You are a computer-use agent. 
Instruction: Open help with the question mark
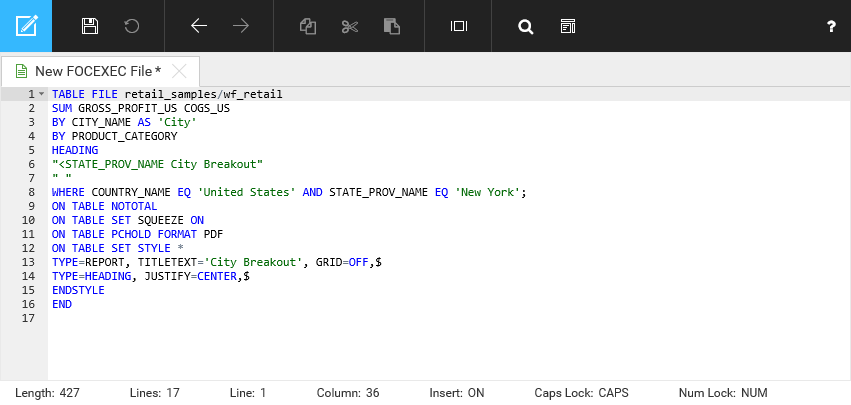tap(831, 27)
